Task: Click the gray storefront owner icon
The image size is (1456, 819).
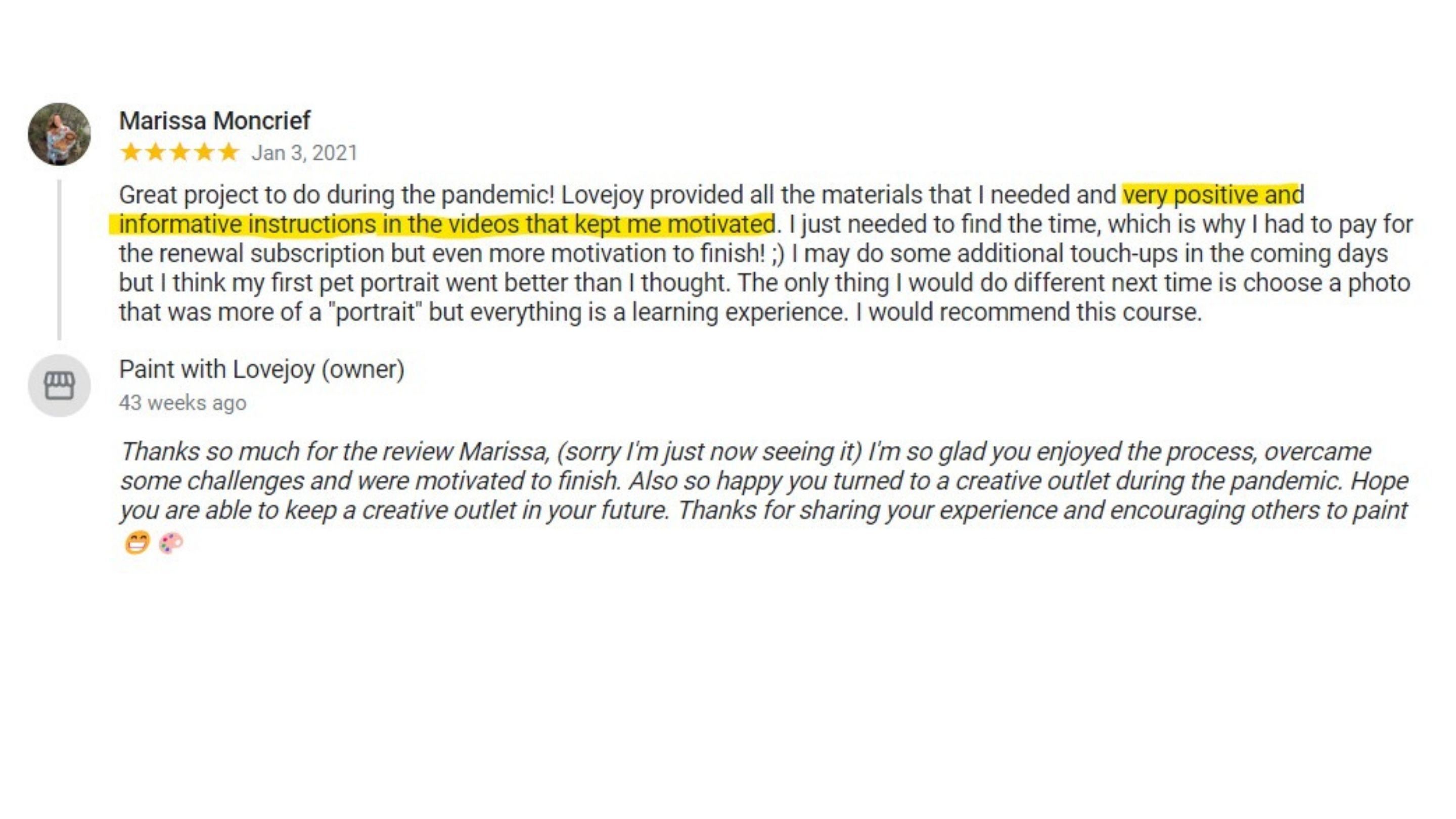Action: click(59, 385)
